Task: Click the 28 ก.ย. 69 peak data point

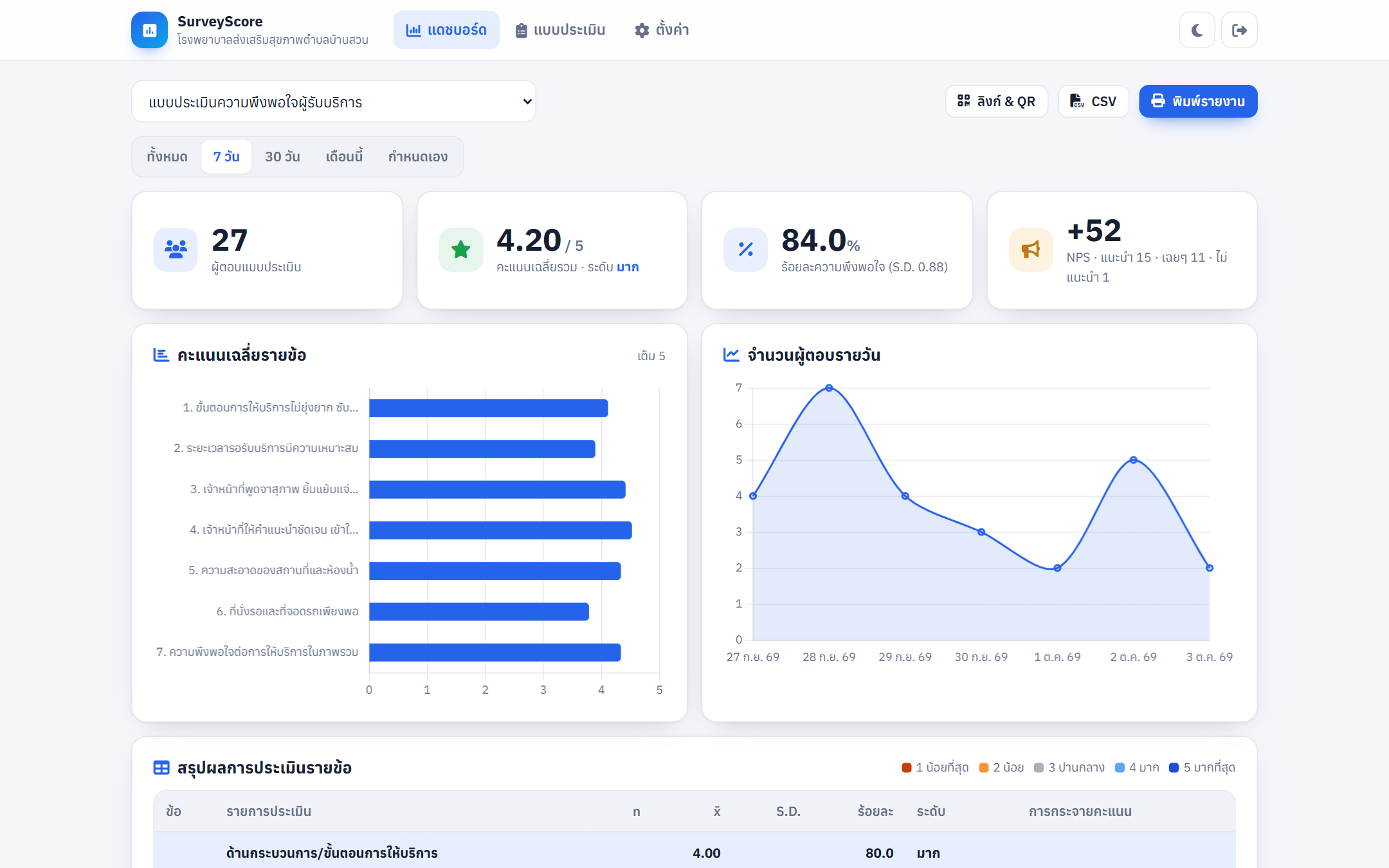Action: pyautogui.click(x=829, y=388)
